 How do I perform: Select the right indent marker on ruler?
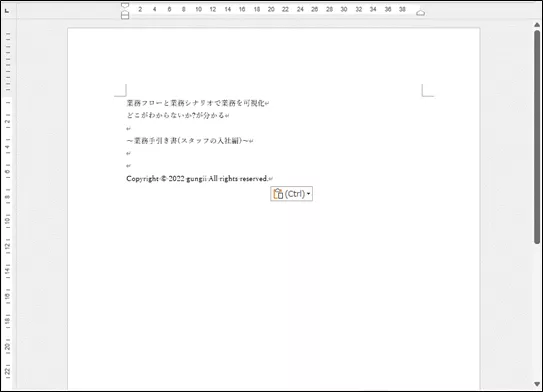tap(420, 13)
